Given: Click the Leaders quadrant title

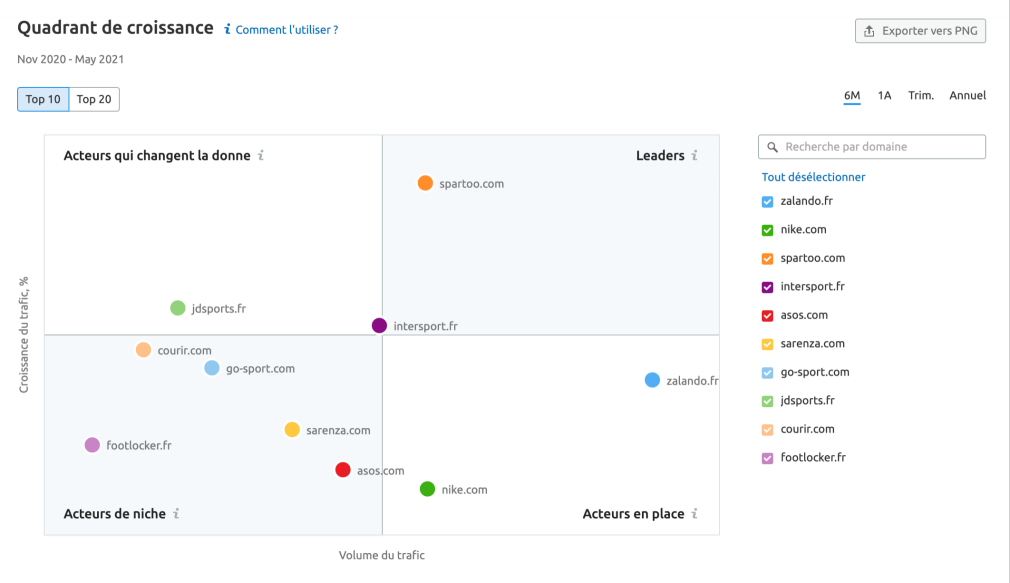Looking at the screenshot, I should (660, 155).
